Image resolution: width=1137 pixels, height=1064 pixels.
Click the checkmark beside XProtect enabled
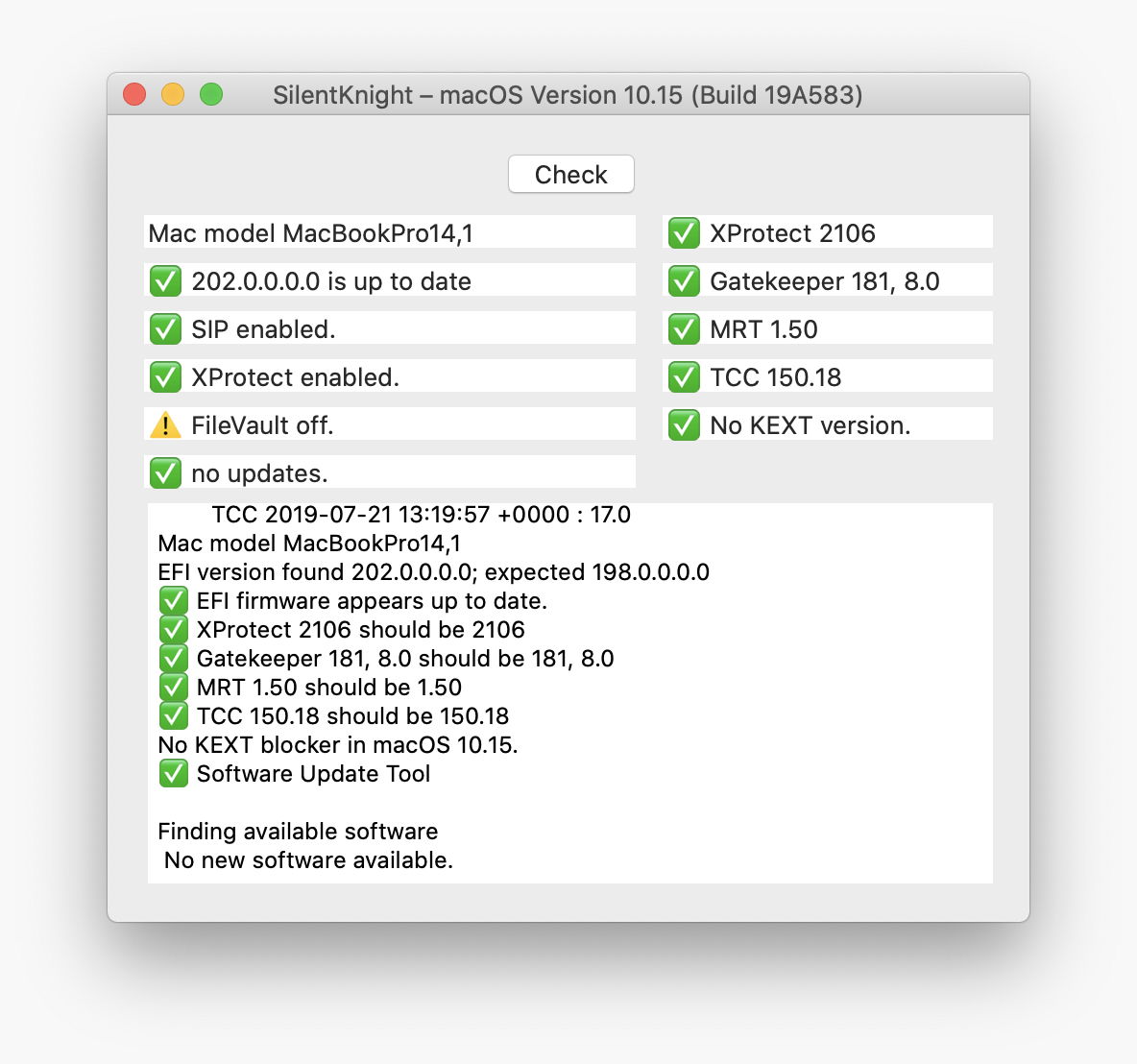tap(165, 377)
